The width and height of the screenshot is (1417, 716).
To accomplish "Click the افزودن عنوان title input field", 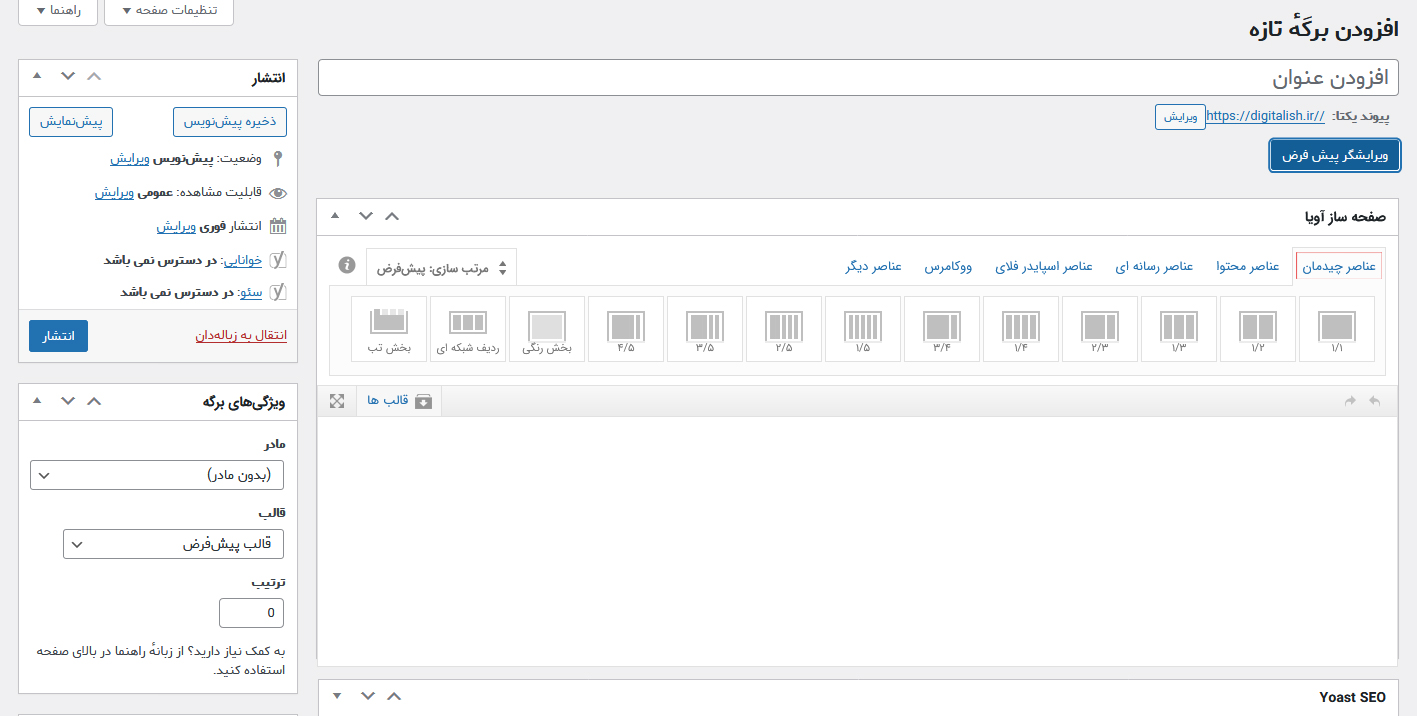I will (x=858, y=78).
